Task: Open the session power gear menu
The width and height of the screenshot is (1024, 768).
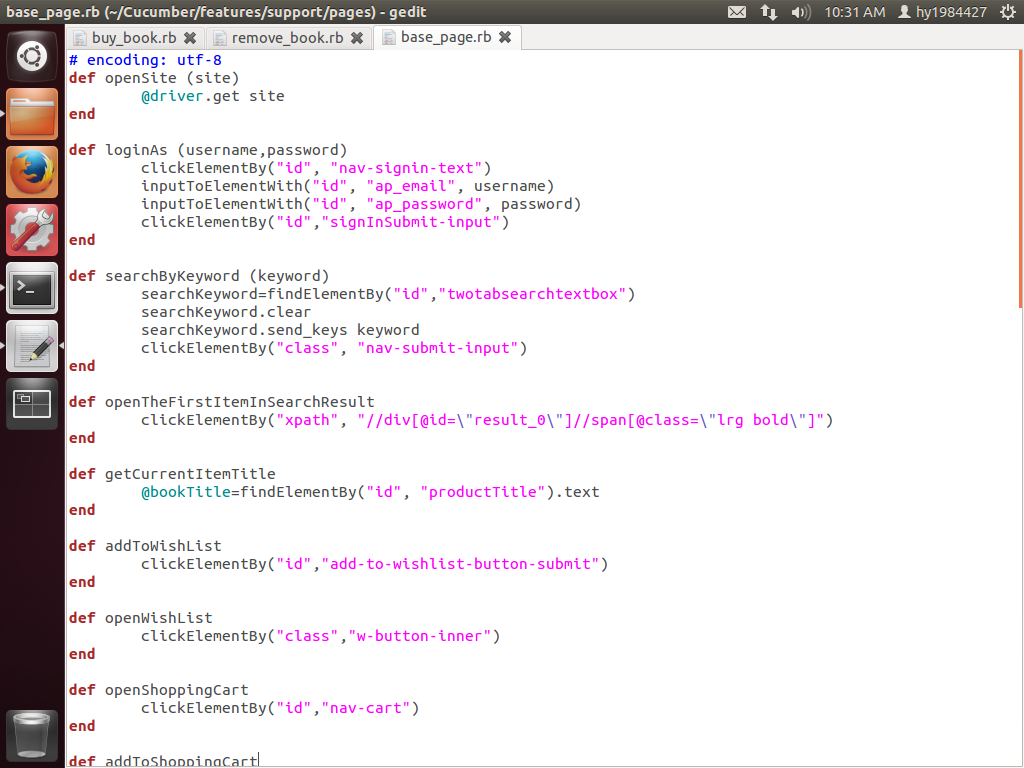Action: (x=1008, y=12)
